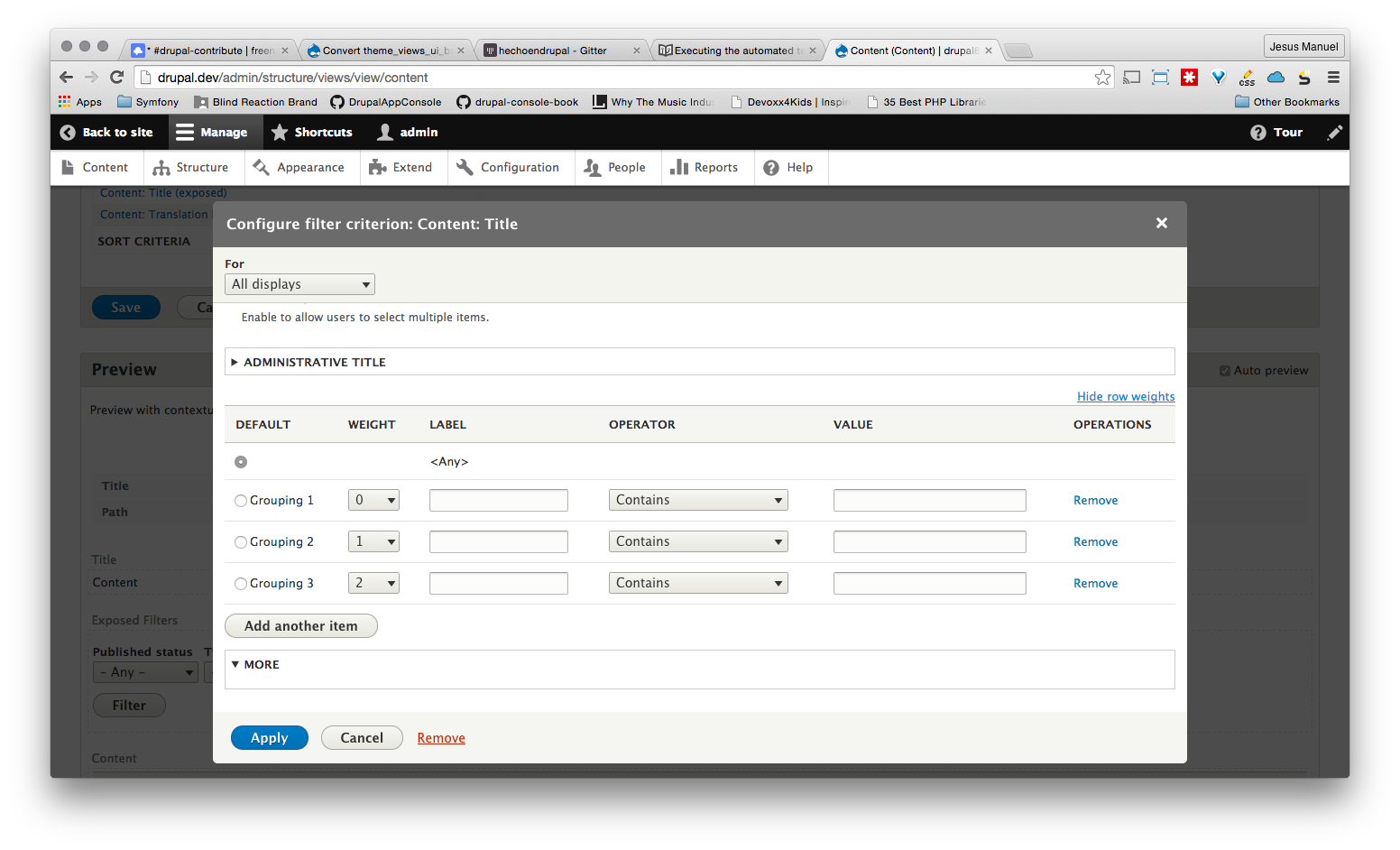Click the pencil edit icon in toolbar
The image size is (1400, 850).
[1334, 133]
